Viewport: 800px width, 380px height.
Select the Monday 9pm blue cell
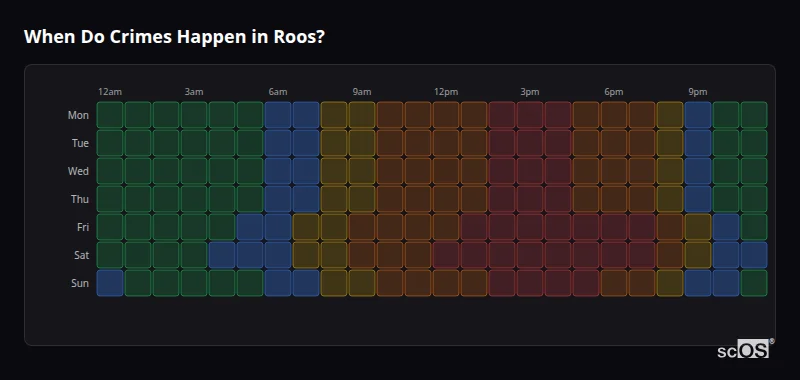pyautogui.click(x=698, y=115)
